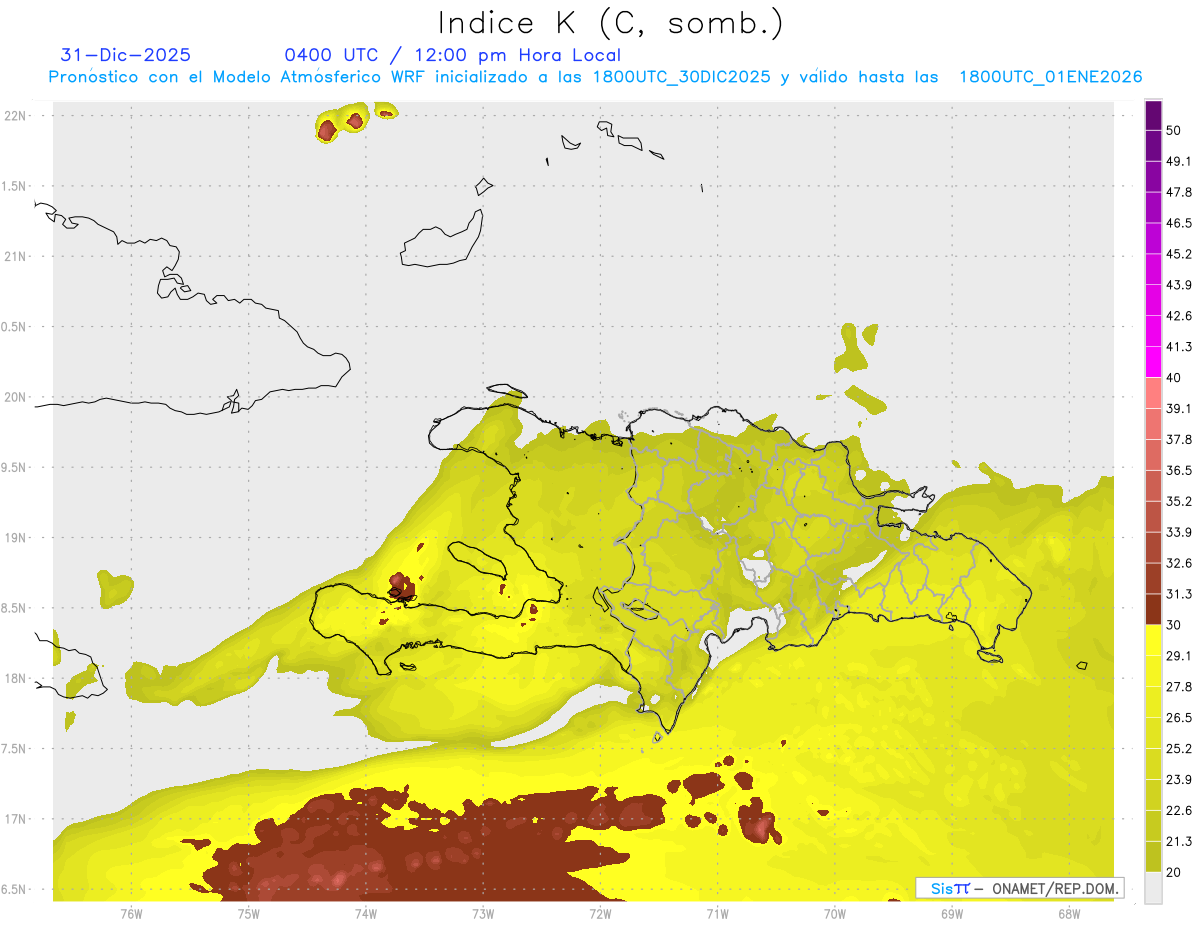The height and width of the screenshot is (927, 1200).
Task: Click the colorbar label "35.2"
Action: [1179, 501]
